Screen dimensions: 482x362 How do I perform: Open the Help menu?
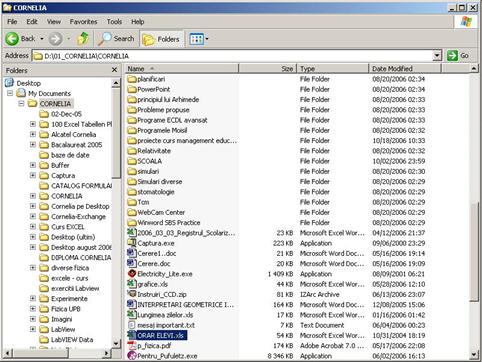click(137, 22)
